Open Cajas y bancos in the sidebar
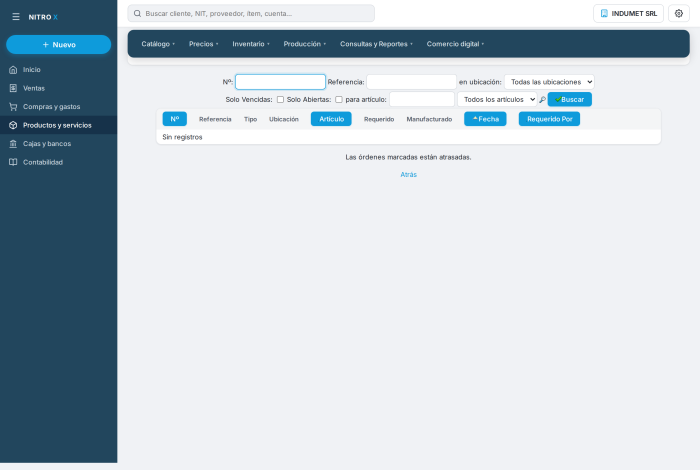This screenshot has height=470, width=700. click(x=58, y=144)
